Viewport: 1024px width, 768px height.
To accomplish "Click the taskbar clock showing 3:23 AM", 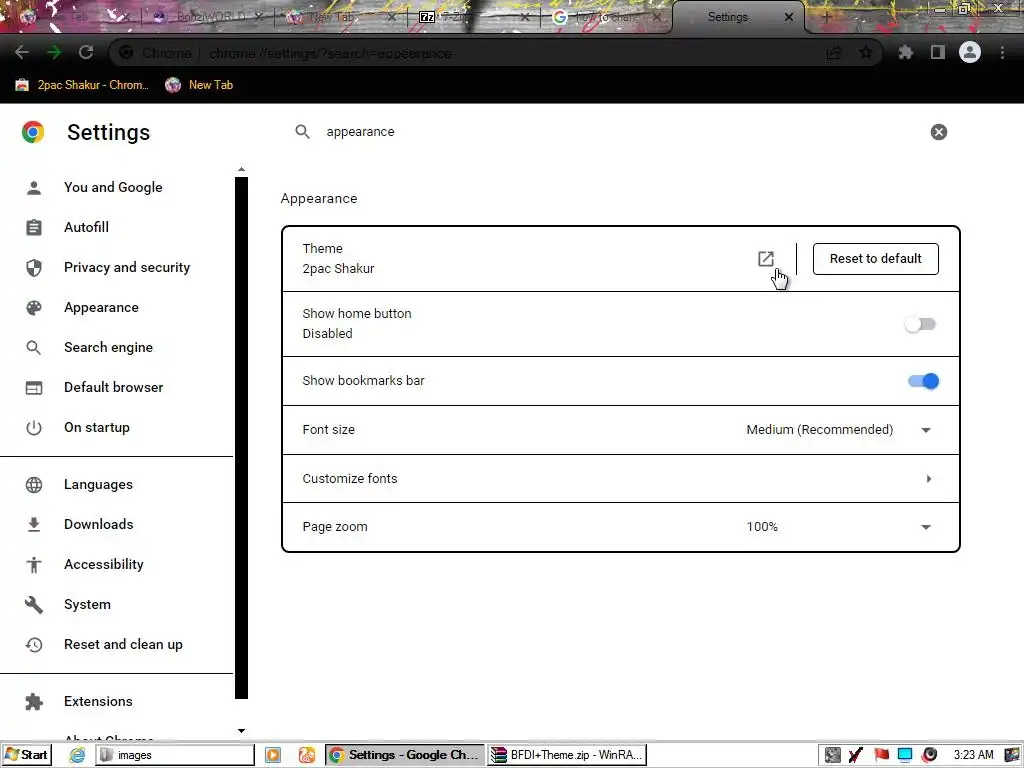I will [x=973, y=755].
